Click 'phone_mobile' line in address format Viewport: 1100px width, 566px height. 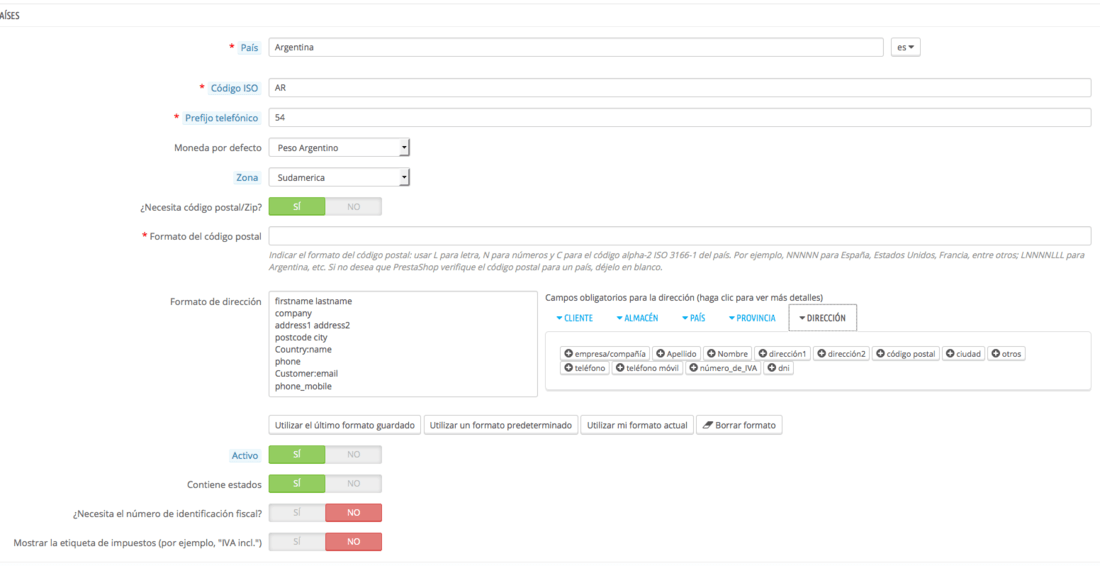(x=303, y=386)
